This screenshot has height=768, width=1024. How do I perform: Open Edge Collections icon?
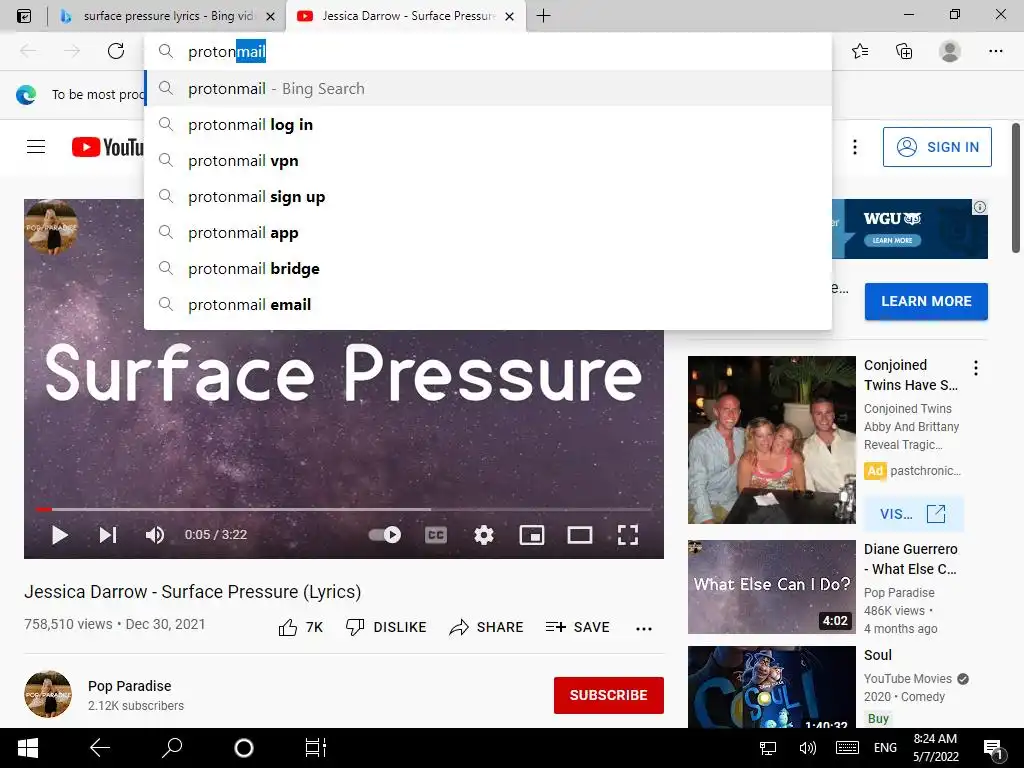904,51
